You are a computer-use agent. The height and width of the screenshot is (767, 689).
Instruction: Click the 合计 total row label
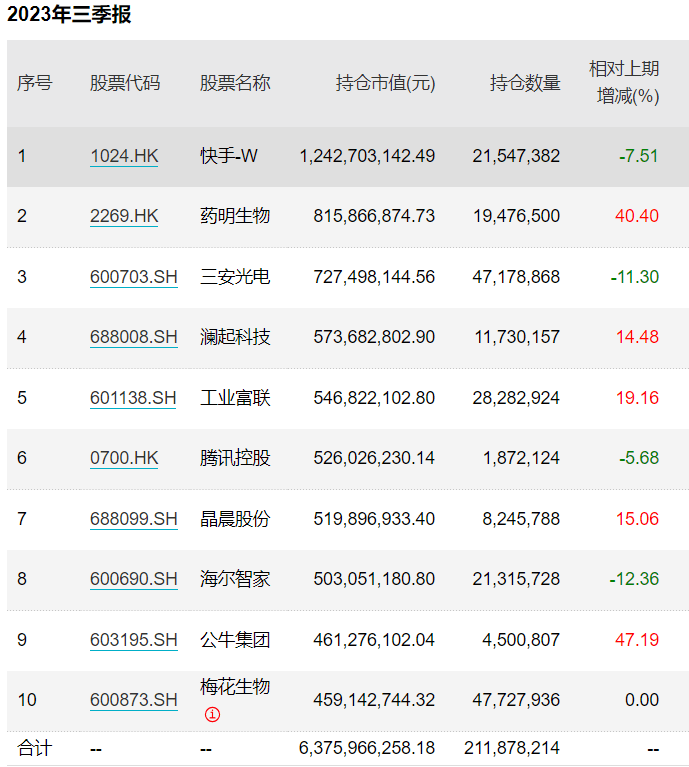click(35, 748)
